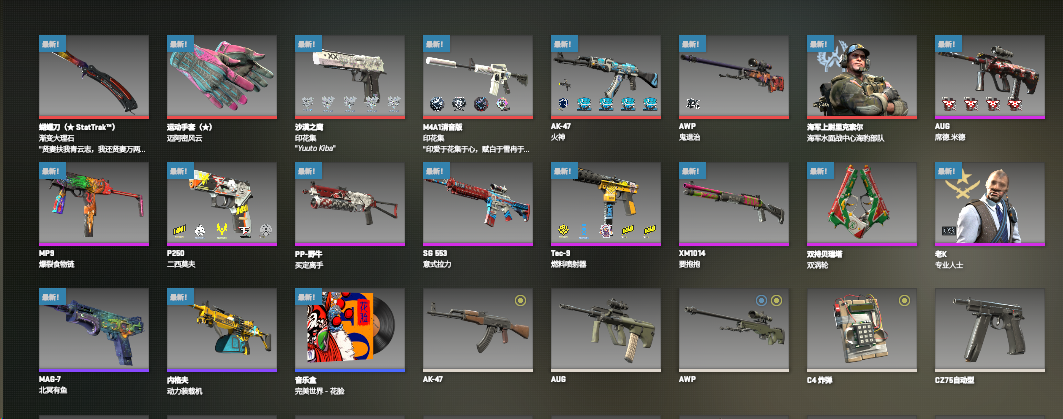Select the Tec-9 燃料喷射器 skin
The width and height of the screenshot is (1063, 419).
[605, 203]
